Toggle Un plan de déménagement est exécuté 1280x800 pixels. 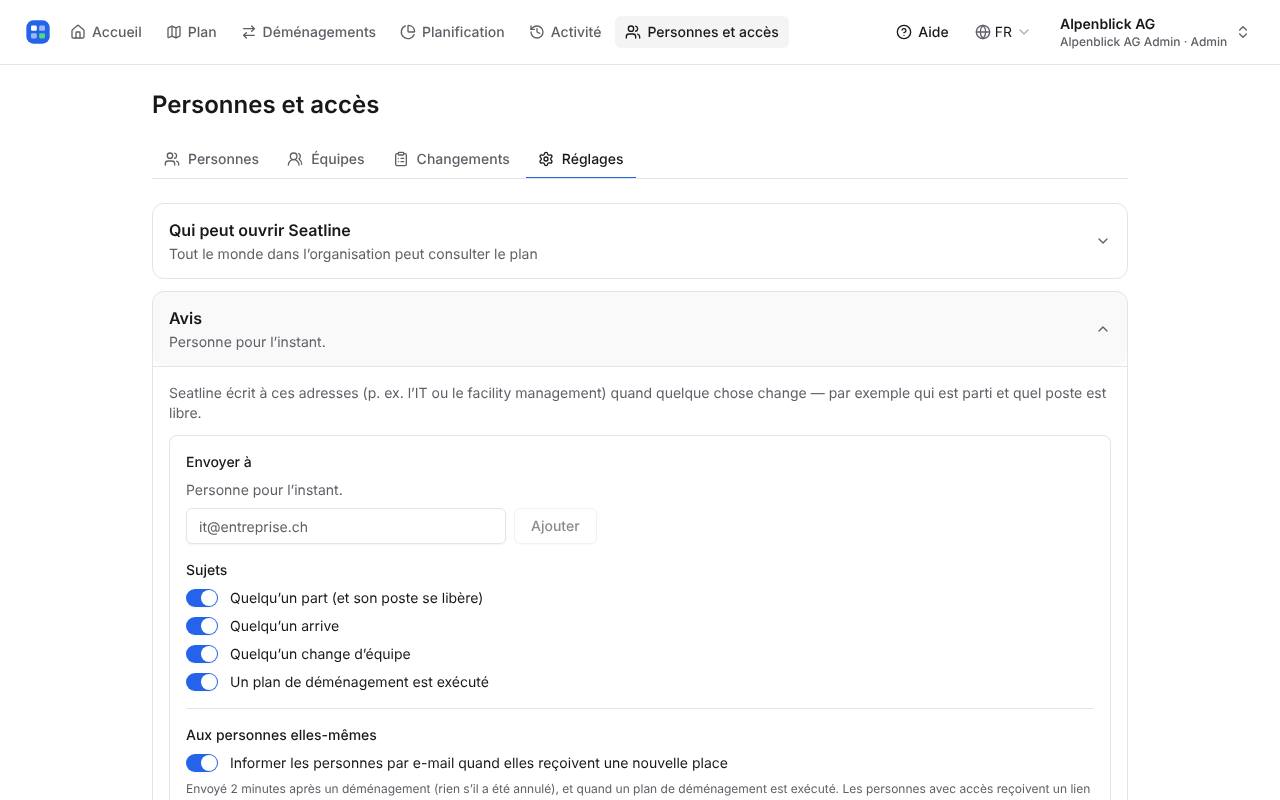coord(202,682)
